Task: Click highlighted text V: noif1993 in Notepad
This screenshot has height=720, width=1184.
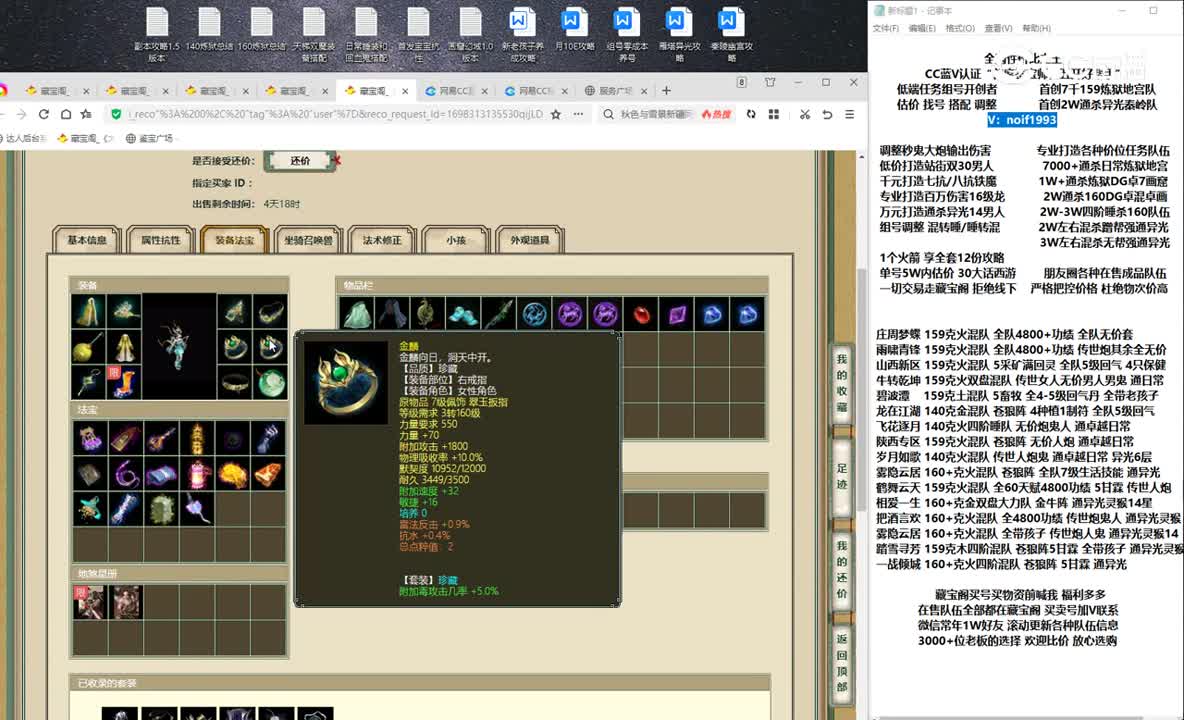Action: (1022, 120)
